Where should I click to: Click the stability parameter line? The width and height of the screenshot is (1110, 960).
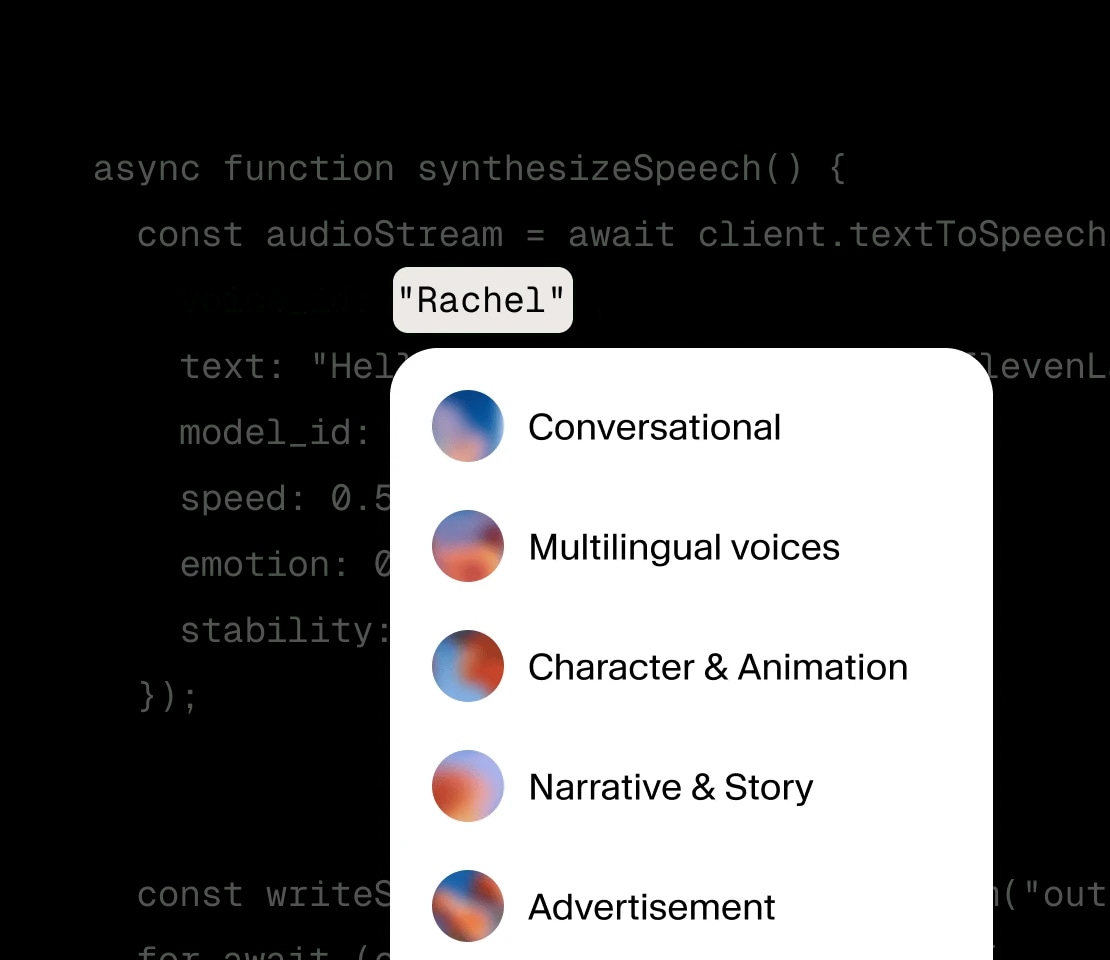click(x=284, y=630)
